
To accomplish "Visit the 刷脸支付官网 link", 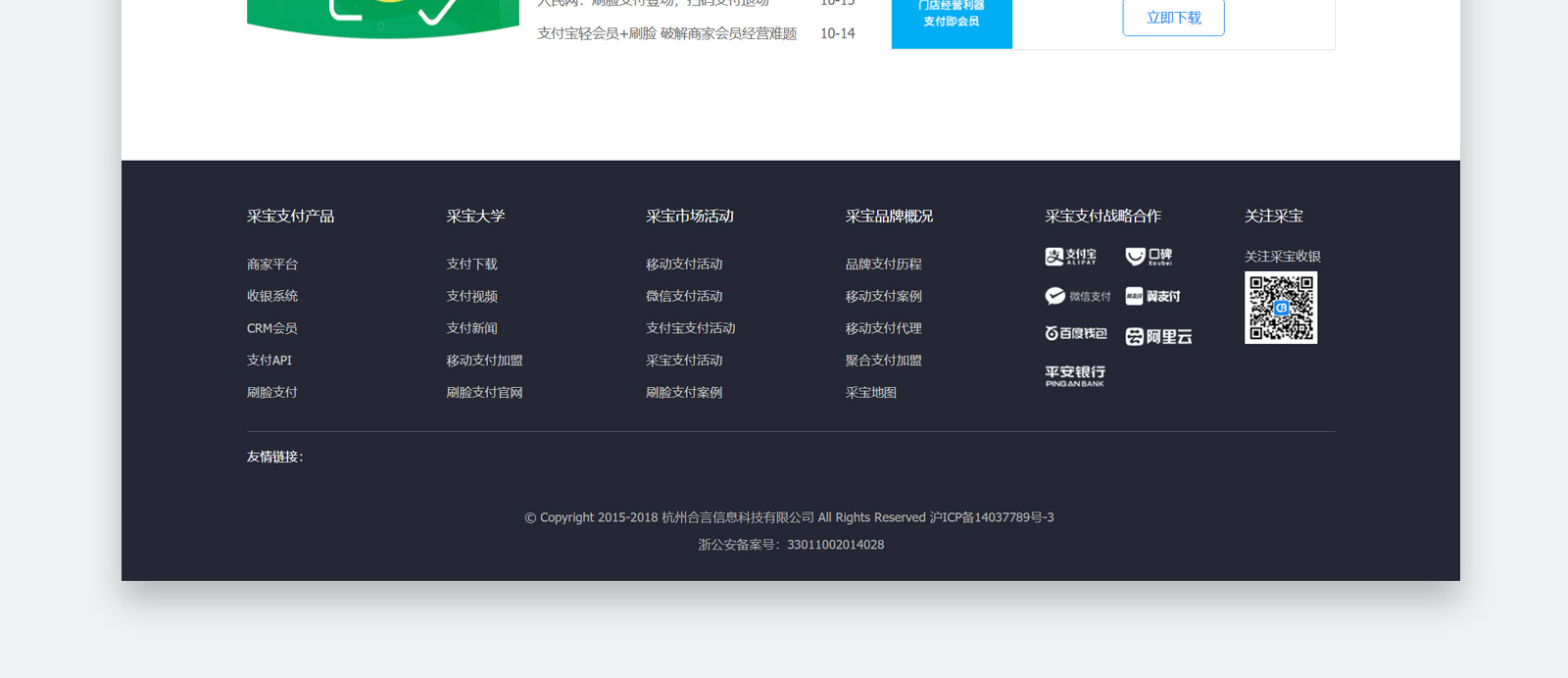I will click(484, 393).
